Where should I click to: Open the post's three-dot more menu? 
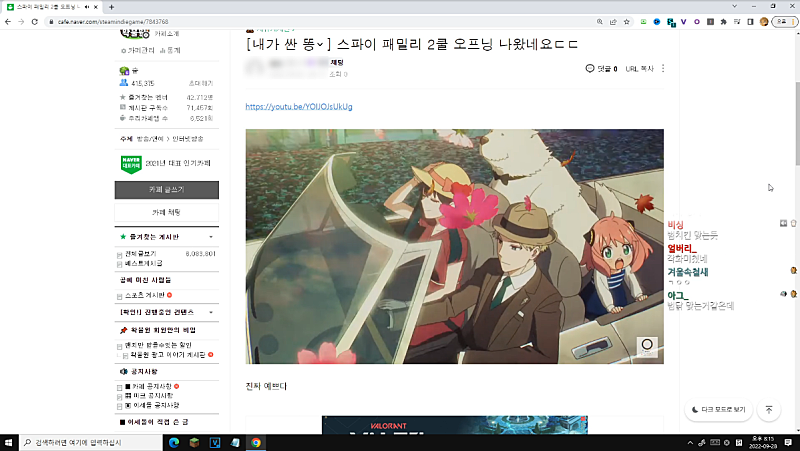click(663, 68)
